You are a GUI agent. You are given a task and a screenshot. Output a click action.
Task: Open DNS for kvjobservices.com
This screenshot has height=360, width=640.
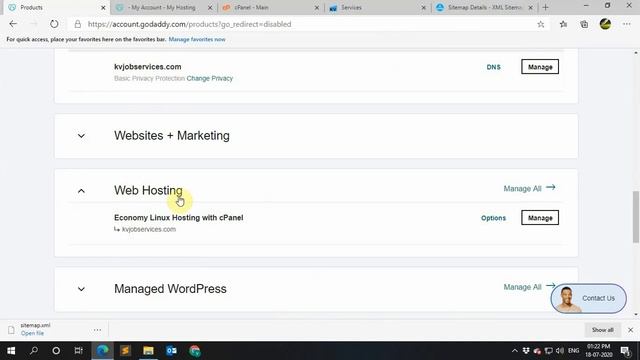(x=493, y=67)
